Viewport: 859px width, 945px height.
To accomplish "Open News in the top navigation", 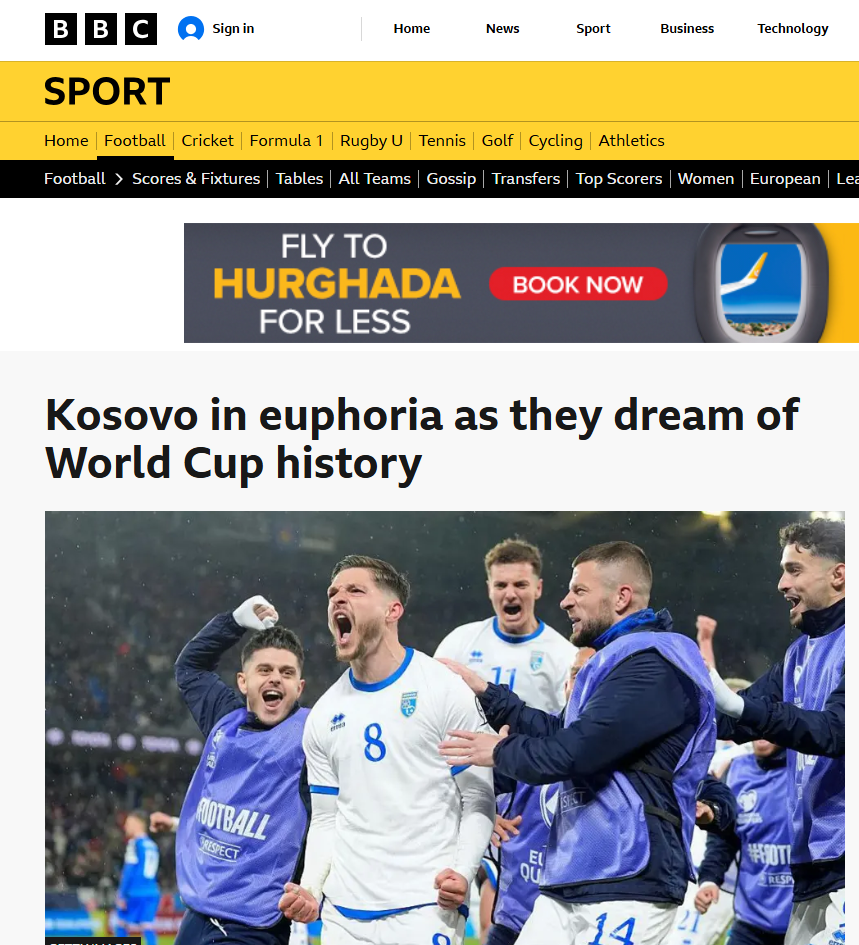I will tap(502, 29).
